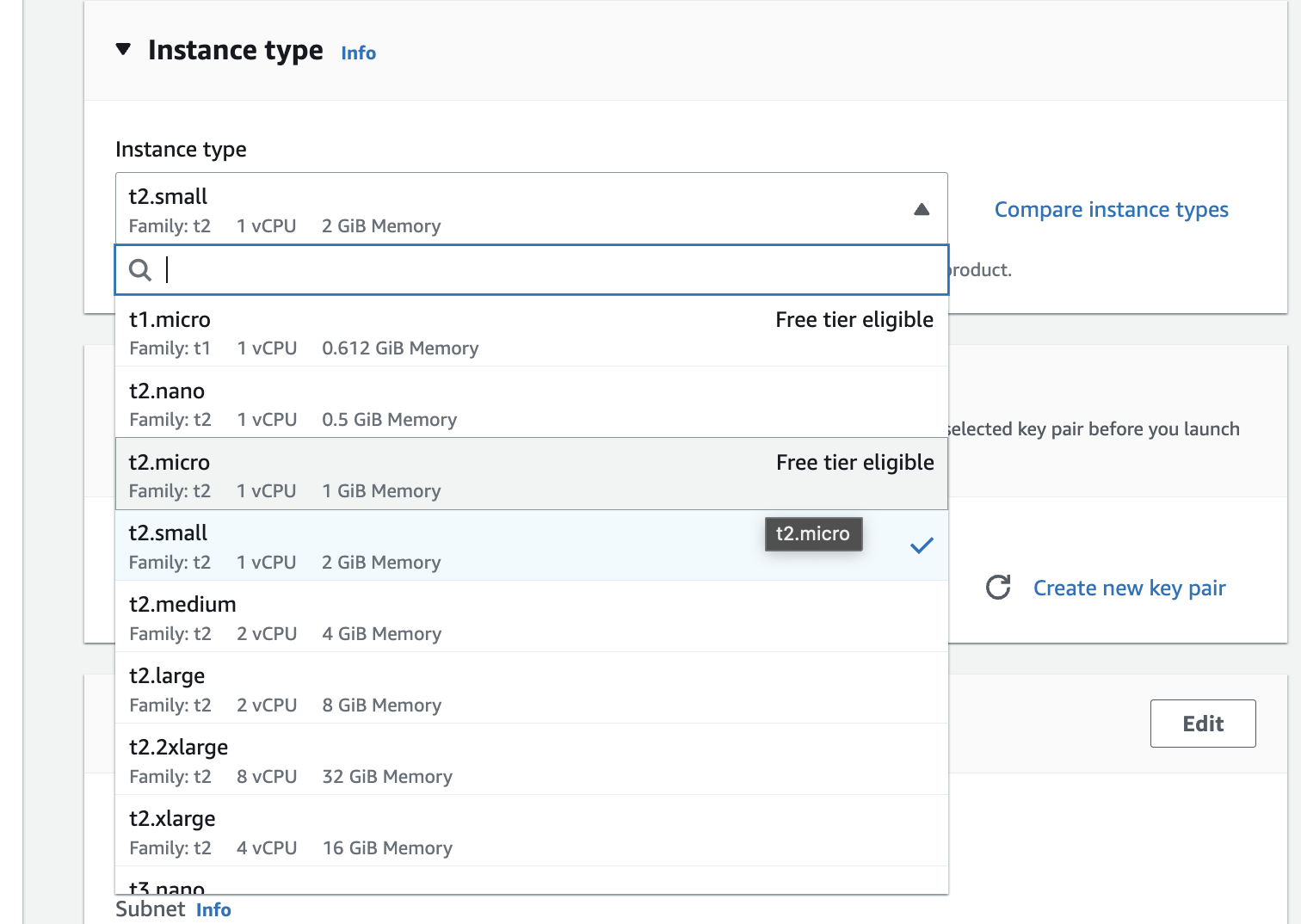1301x924 pixels.
Task: Open the Info link beside Instance type heading
Action: (358, 53)
